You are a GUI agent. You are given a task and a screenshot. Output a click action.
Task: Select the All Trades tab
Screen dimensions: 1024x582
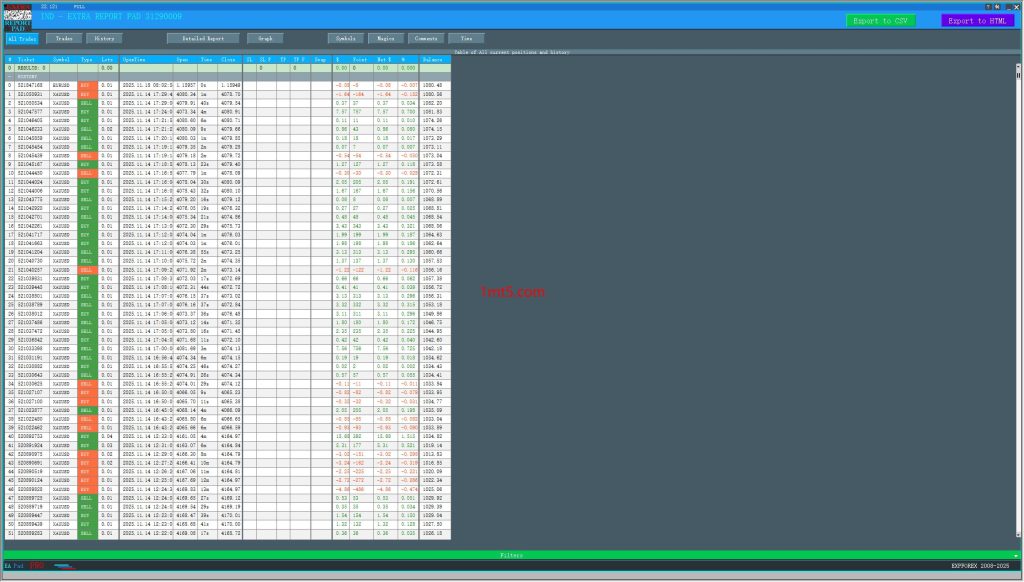click(x=21, y=38)
